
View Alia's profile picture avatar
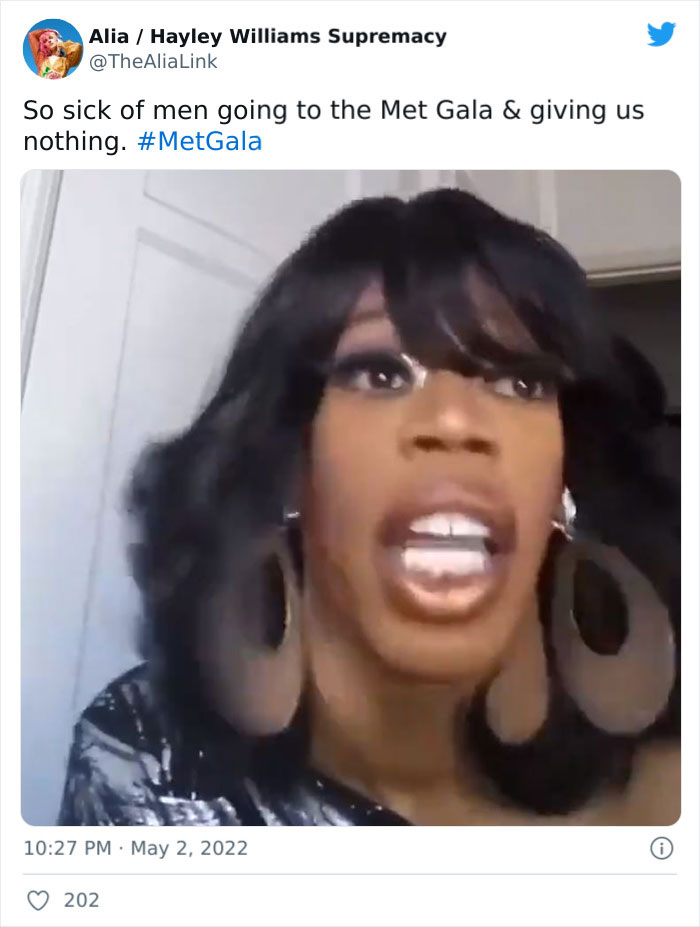[53, 48]
